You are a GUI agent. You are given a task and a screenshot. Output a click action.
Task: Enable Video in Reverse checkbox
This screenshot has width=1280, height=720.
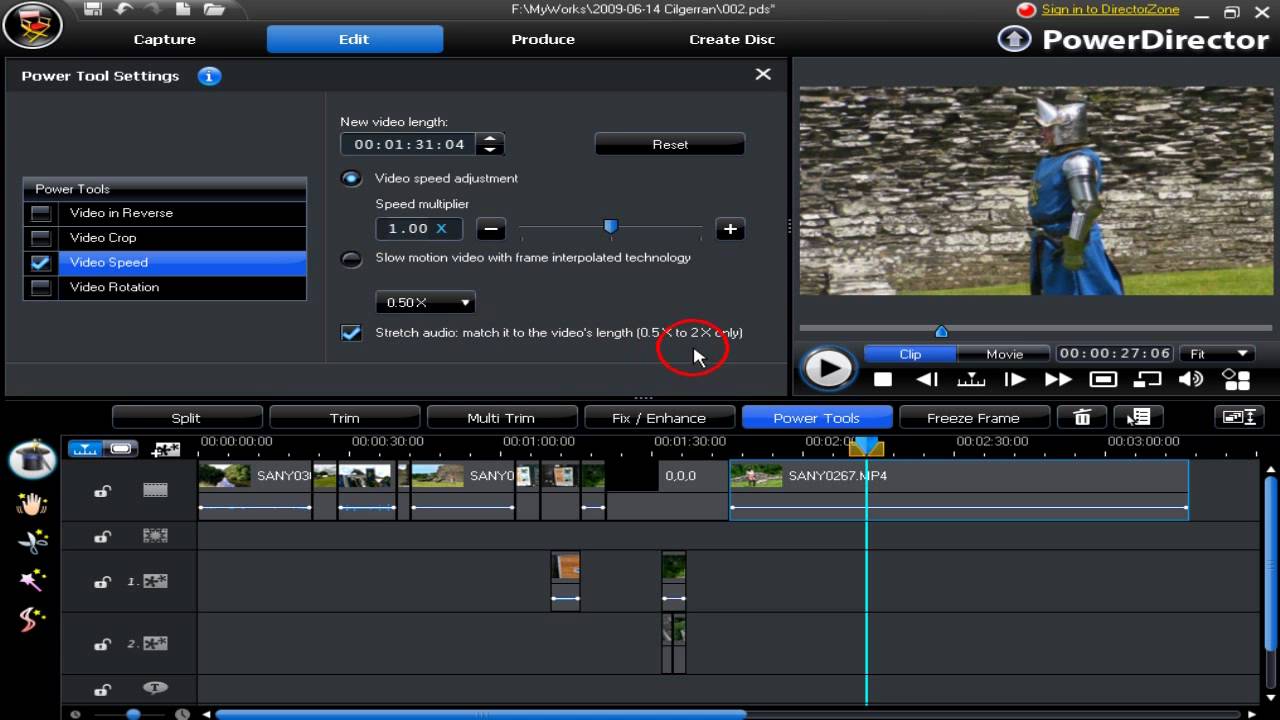pos(41,213)
